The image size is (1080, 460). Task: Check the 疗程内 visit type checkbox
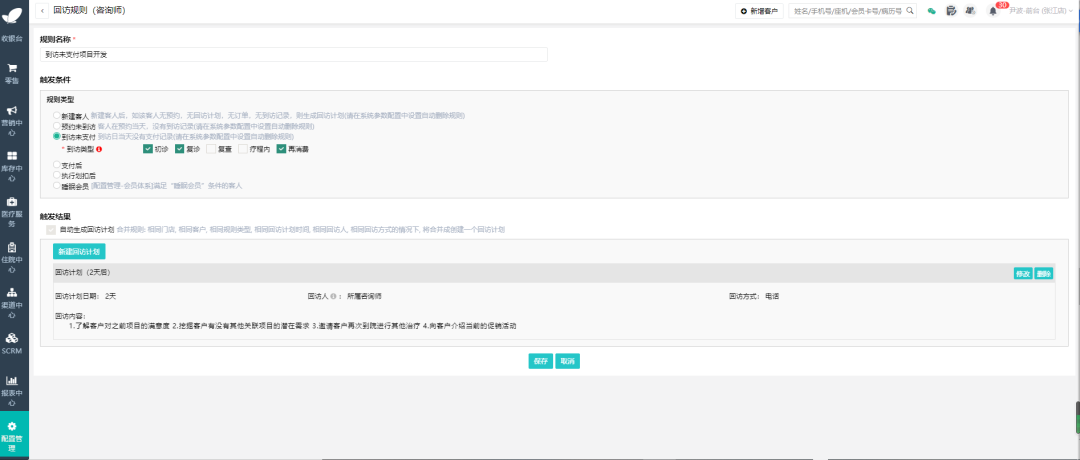[243, 149]
